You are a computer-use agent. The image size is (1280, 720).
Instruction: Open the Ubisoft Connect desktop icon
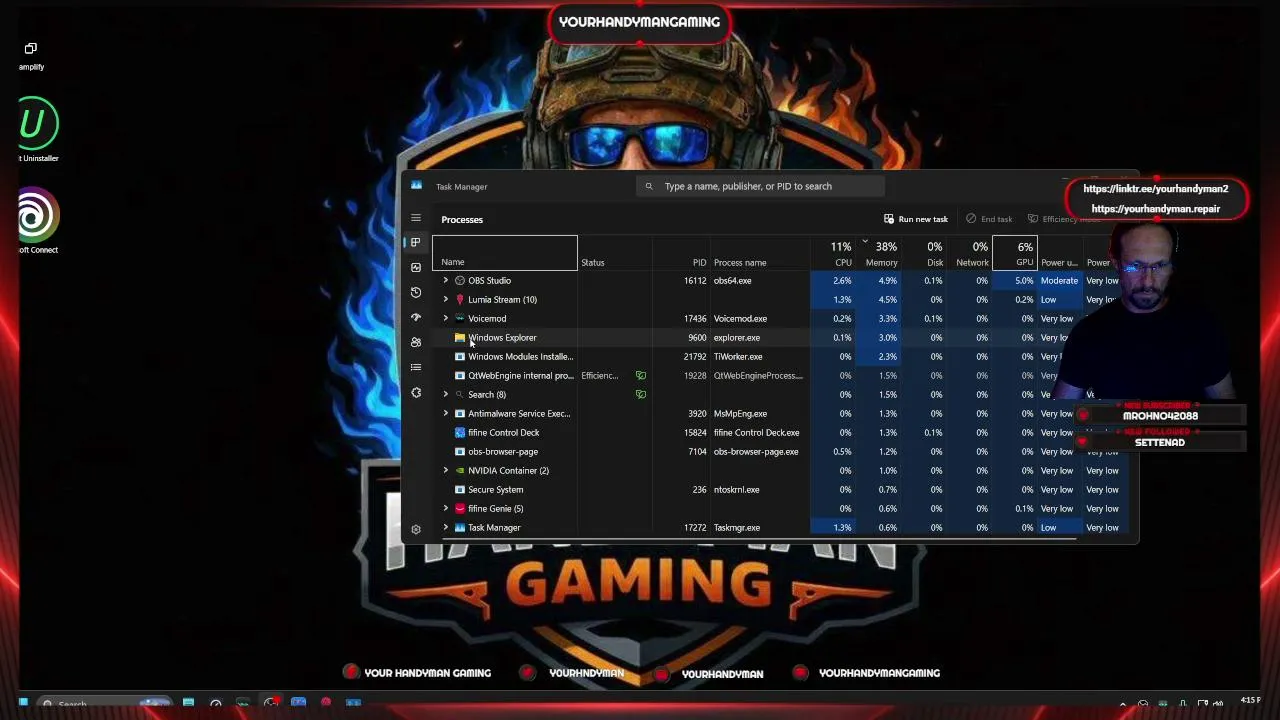[38, 221]
